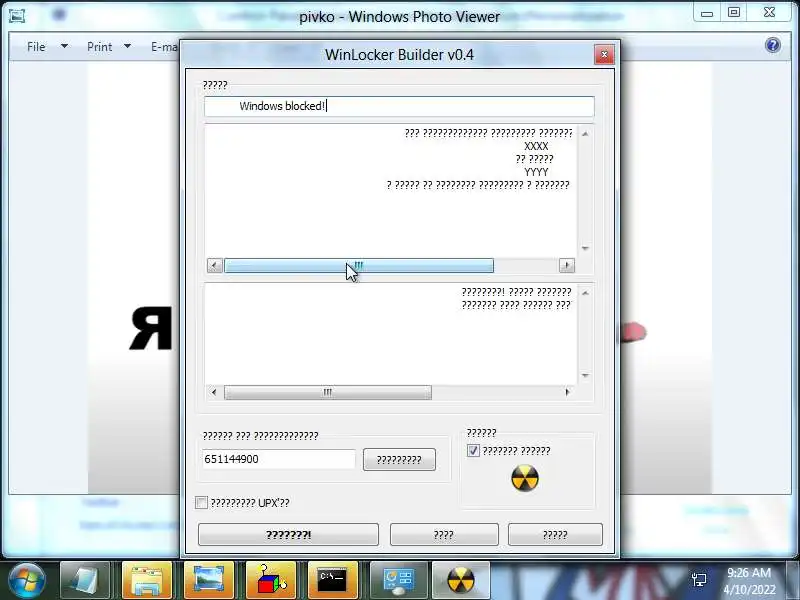The height and width of the screenshot is (600, 800).
Task: Click the 'Windows blocked!' title input field
Action: (x=399, y=106)
